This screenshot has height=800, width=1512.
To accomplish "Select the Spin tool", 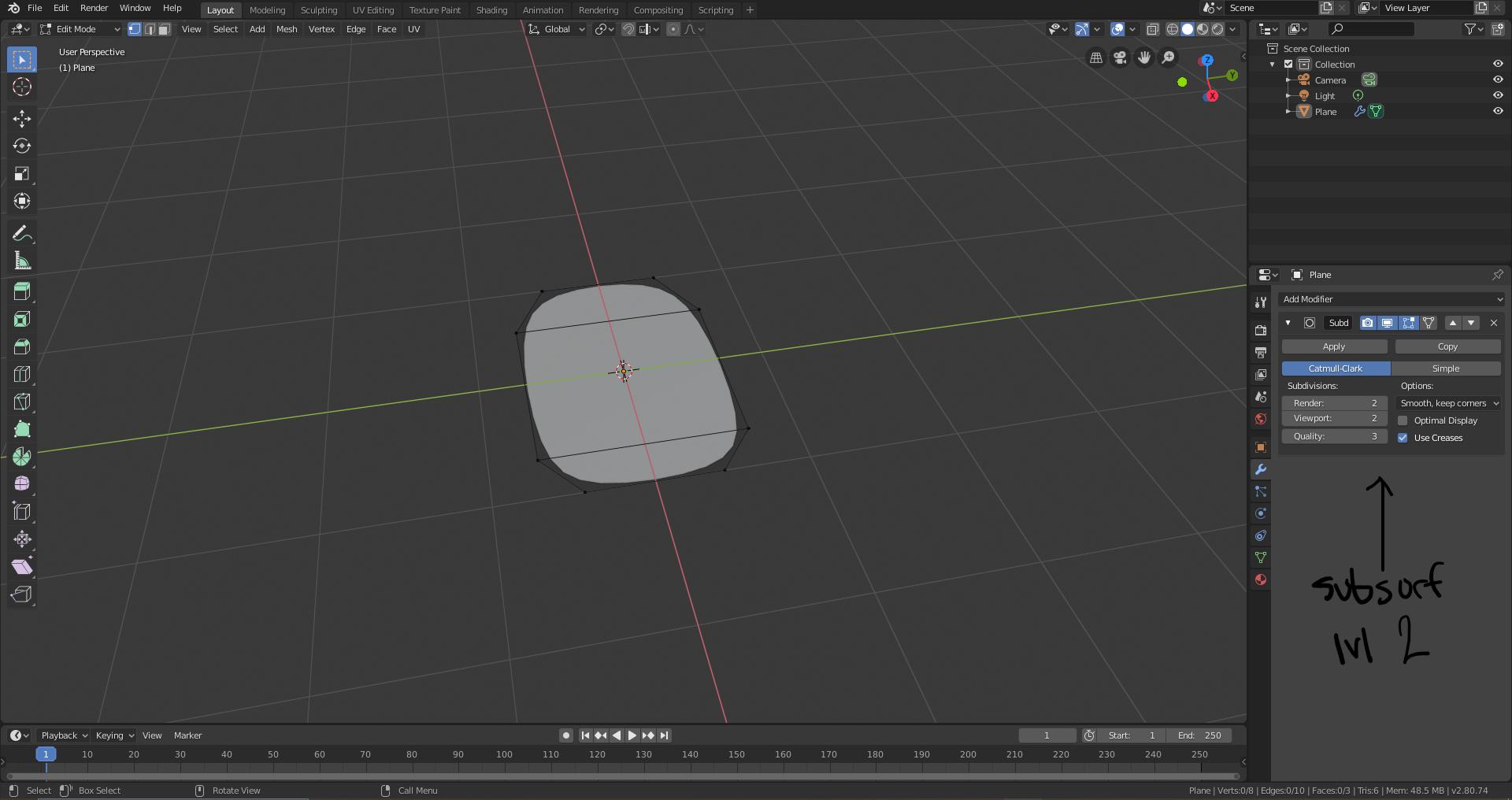I will [x=22, y=457].
